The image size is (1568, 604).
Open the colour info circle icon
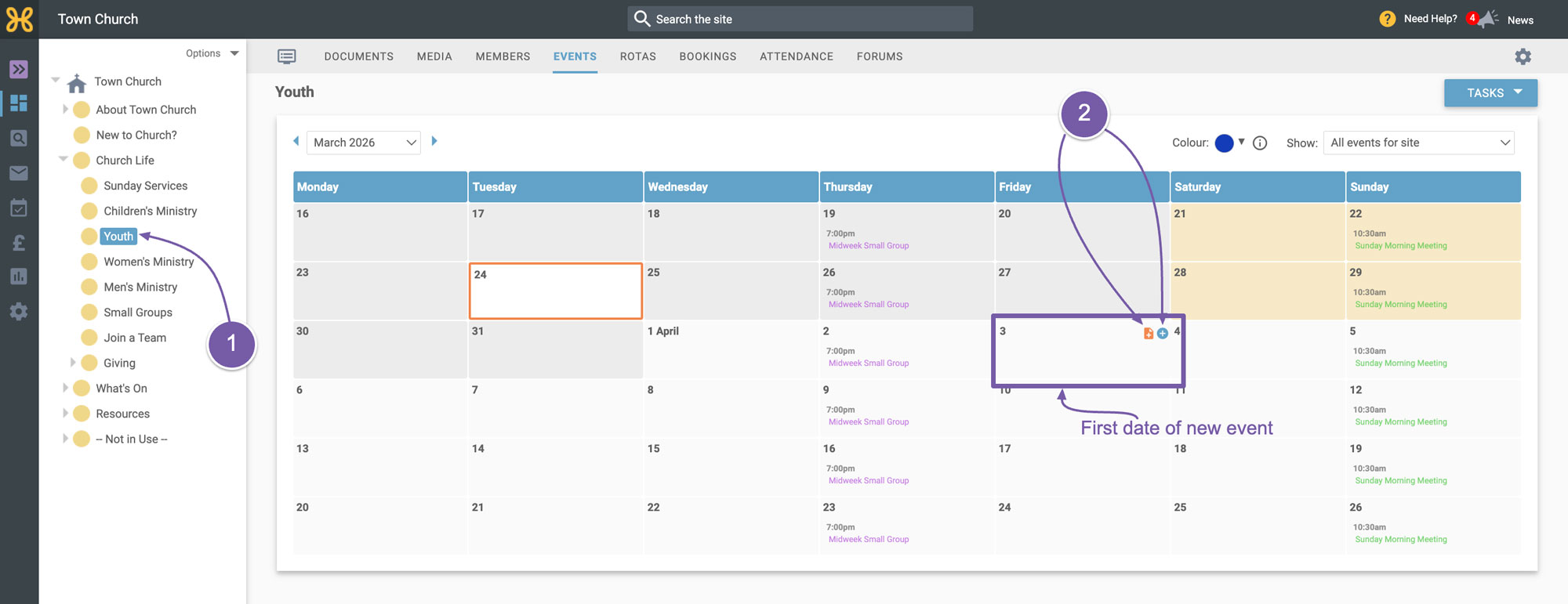coord(1260,143)
